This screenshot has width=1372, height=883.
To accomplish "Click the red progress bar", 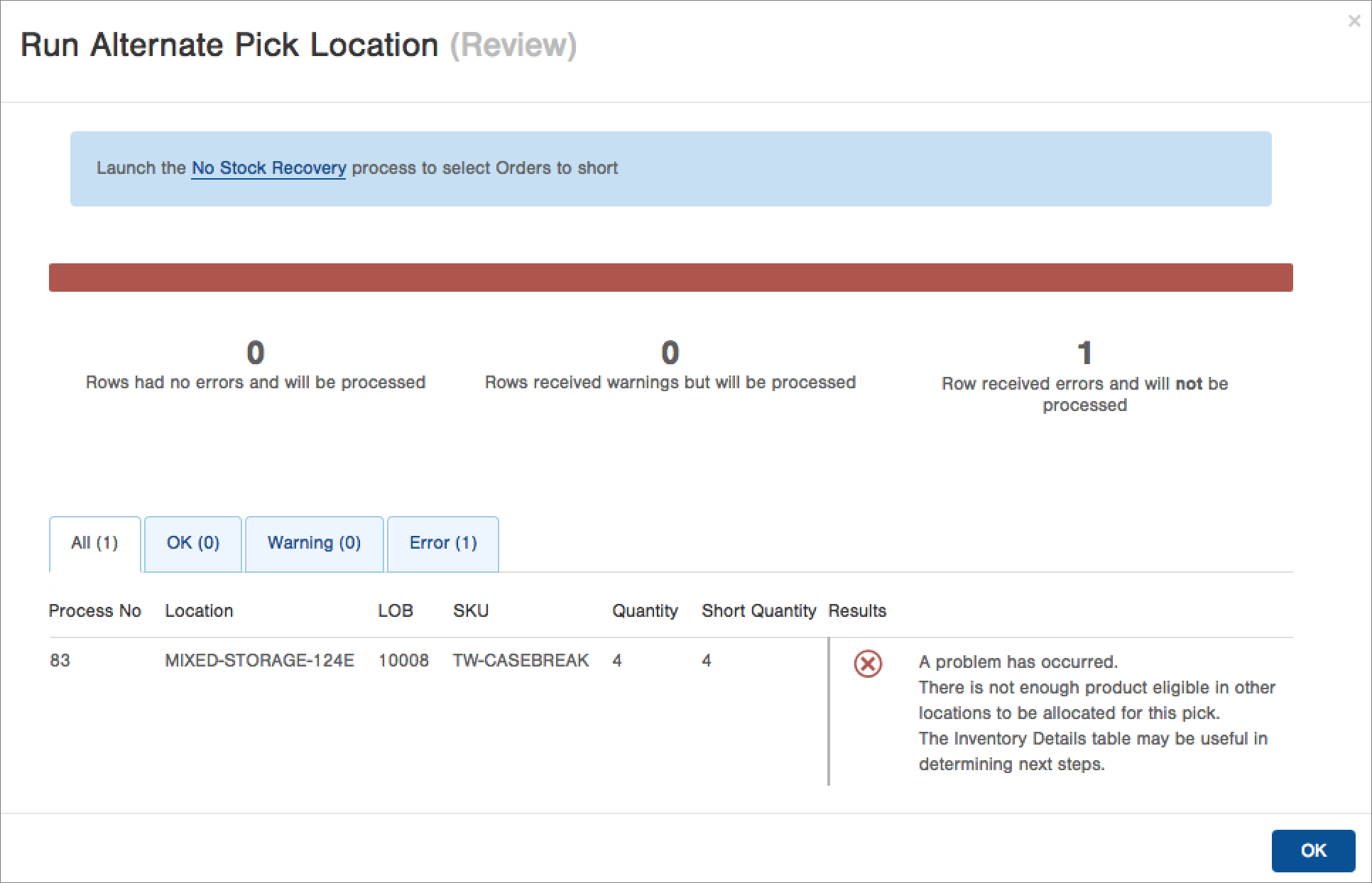I will (x=670, y=278).
